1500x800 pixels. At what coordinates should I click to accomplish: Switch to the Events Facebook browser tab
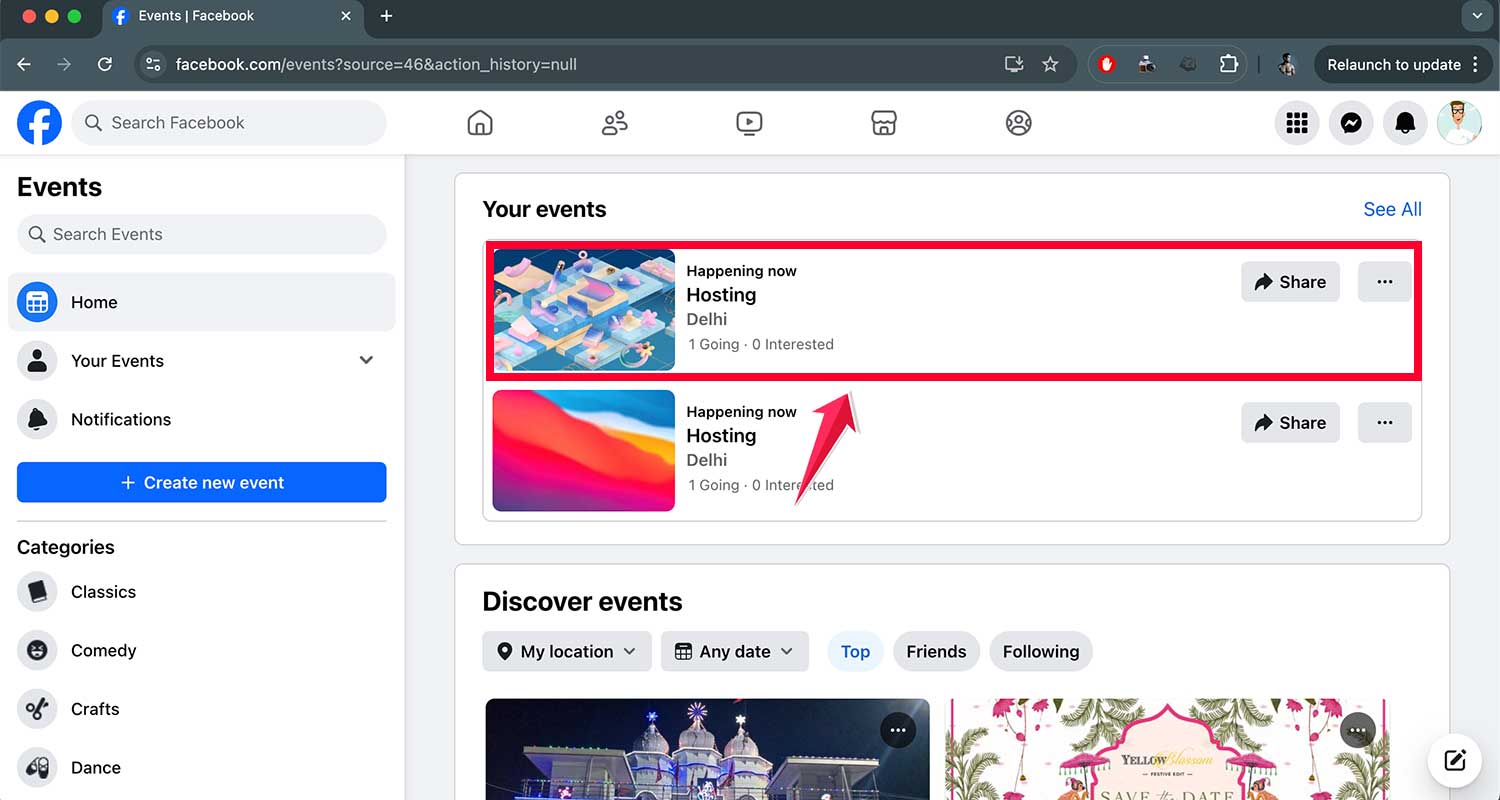(220, 16)
